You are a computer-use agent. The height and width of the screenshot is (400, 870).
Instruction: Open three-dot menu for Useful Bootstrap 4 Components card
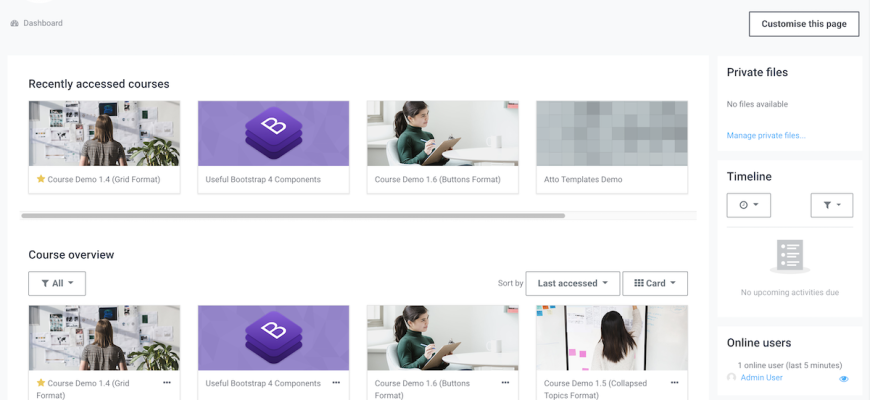click(x=336, y=383)
